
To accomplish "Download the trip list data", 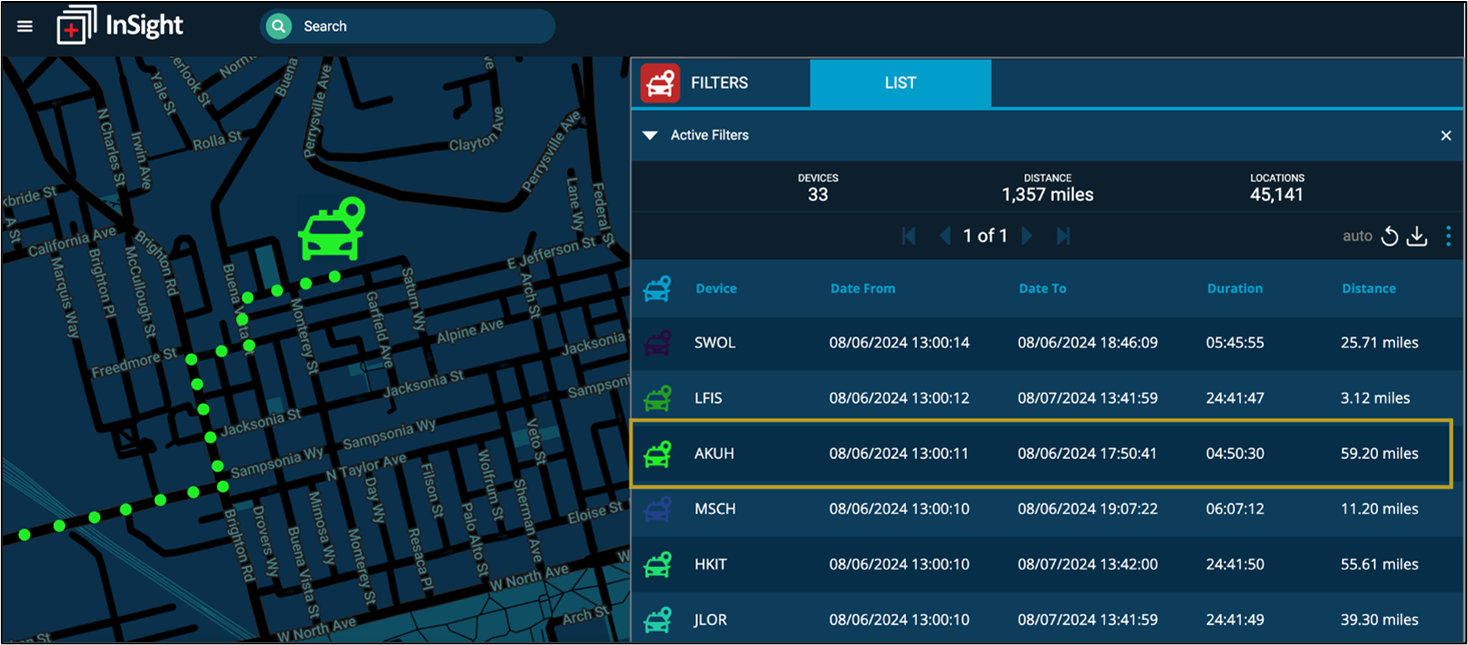I will pyautogui.click(x=1417, y=236).
